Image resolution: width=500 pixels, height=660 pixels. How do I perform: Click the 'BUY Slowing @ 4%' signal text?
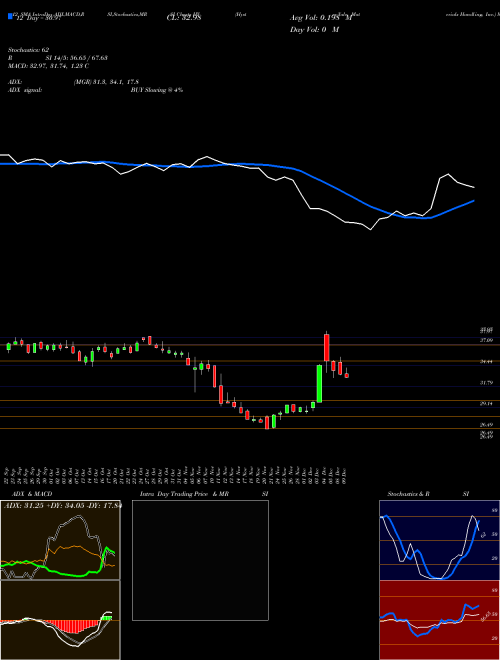157,90
